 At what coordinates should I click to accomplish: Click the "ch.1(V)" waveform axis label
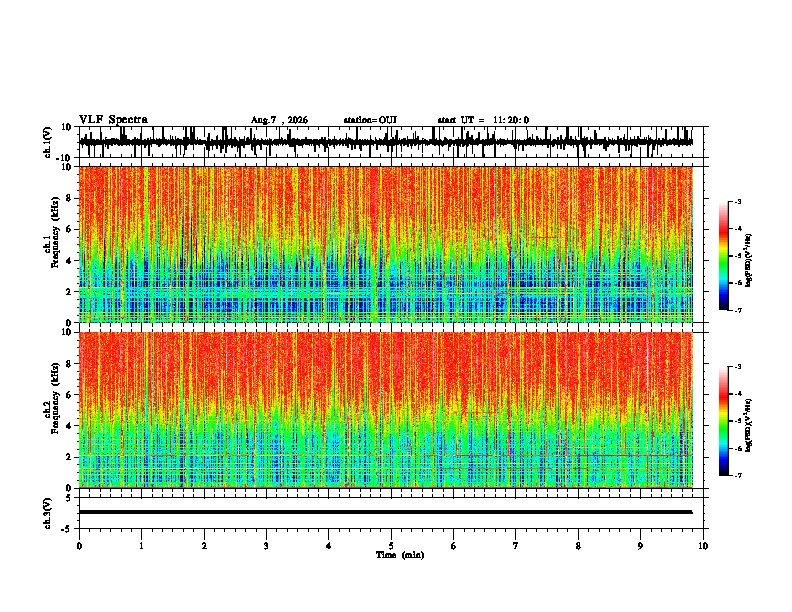point(48,142)
